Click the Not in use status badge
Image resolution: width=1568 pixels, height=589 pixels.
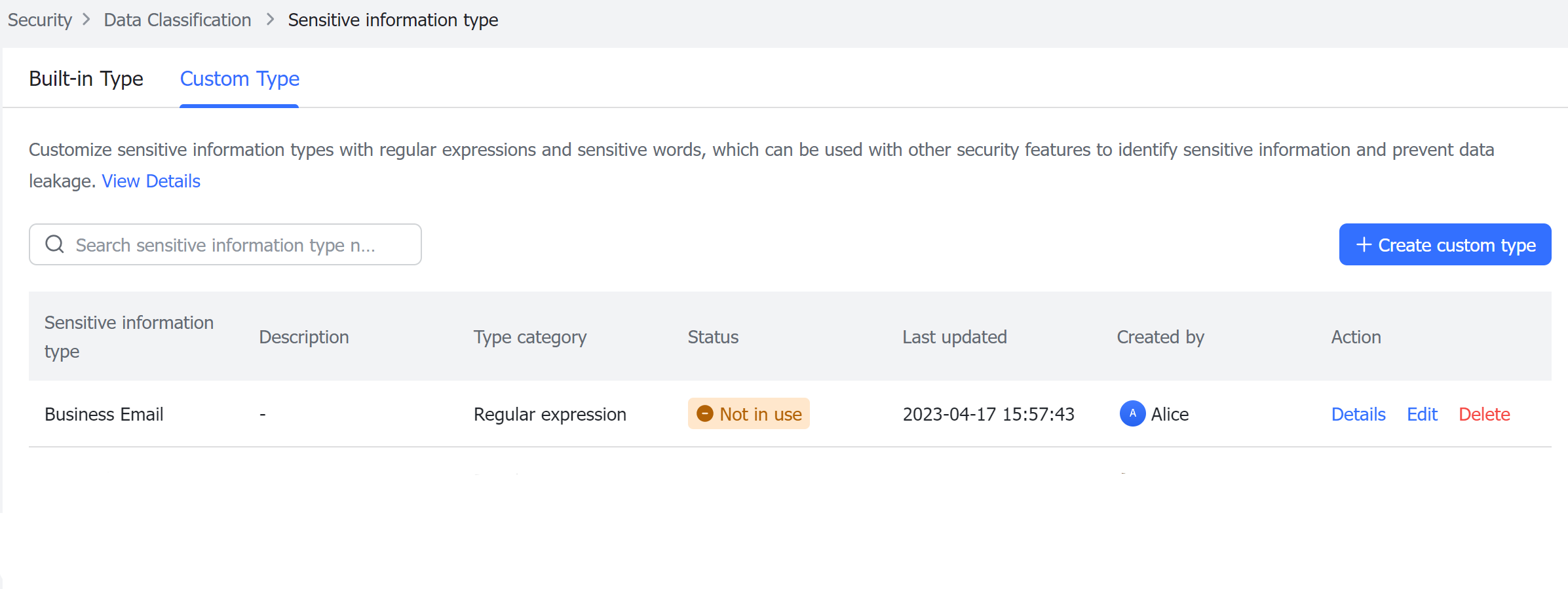[748, 413]
